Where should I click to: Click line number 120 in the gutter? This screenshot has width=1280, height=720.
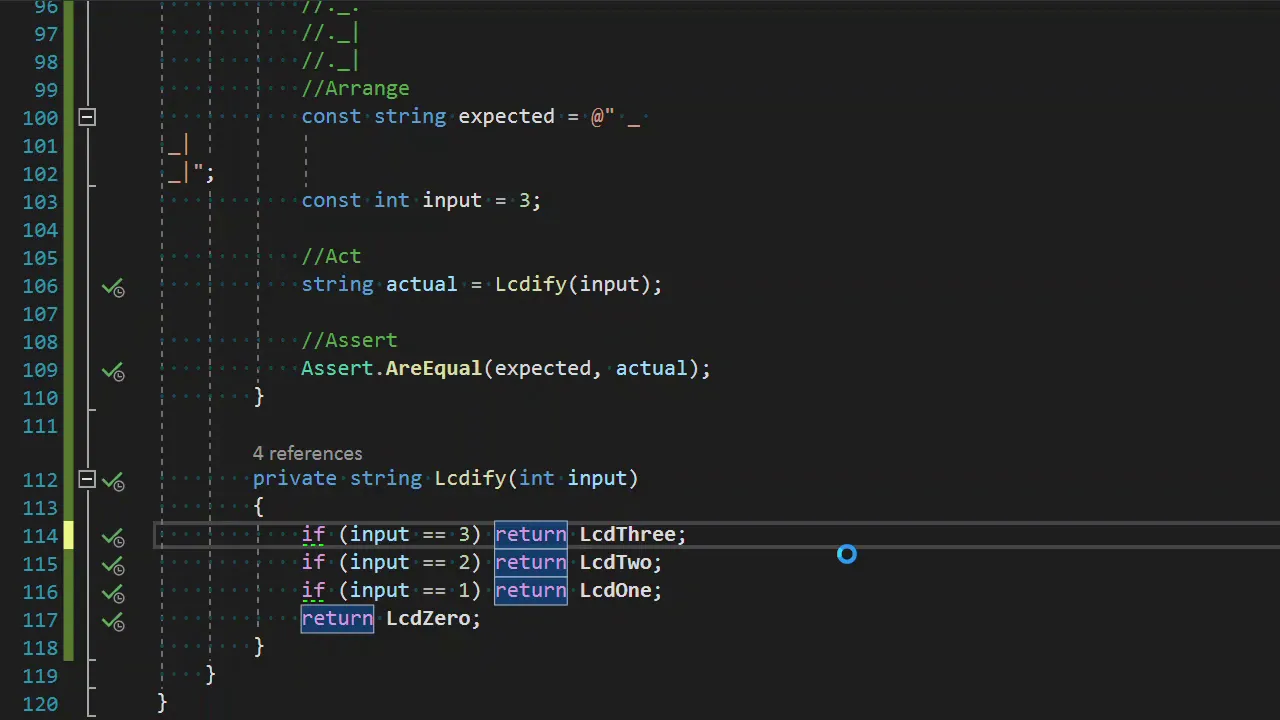pyautogui.click(x=40, y=703)
